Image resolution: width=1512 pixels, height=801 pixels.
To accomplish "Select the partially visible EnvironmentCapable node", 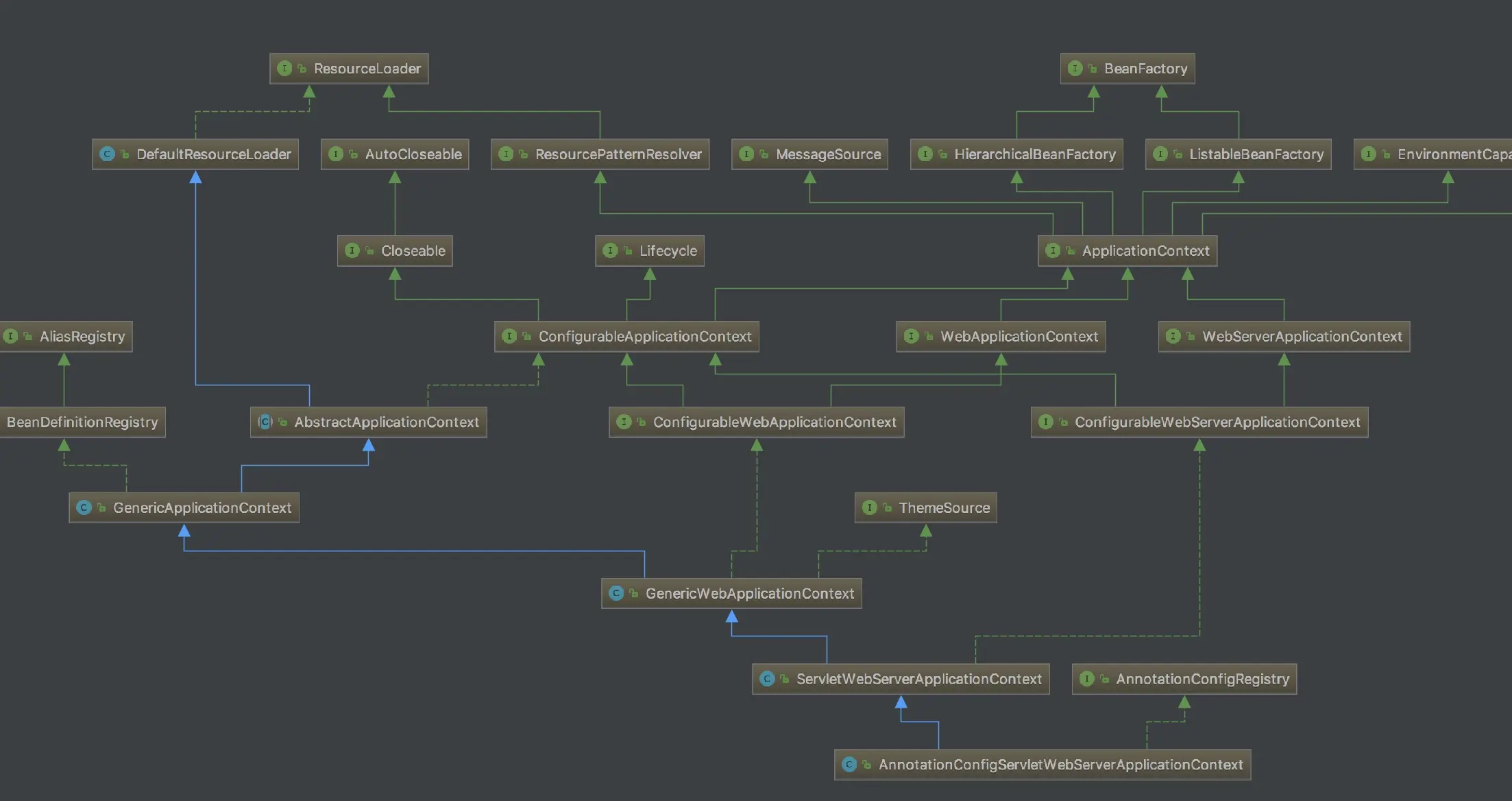I will pos(1446,154).
